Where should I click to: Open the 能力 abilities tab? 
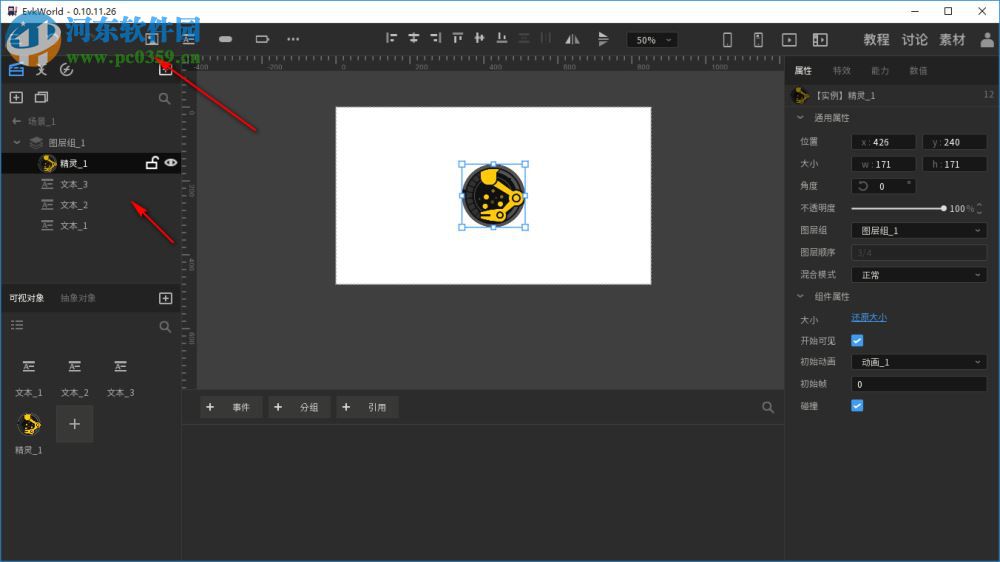pos(880,71)
